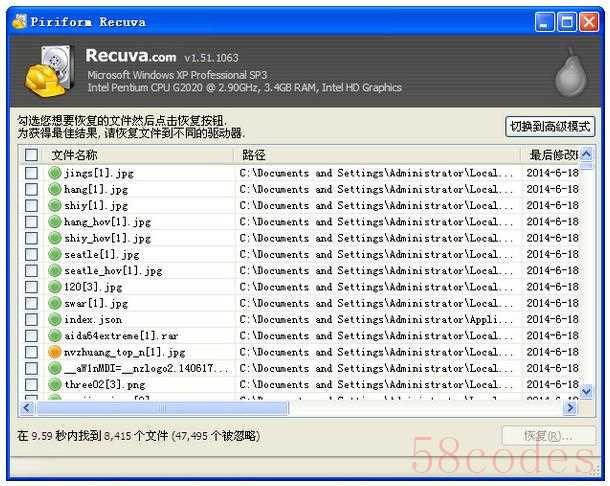610x486 pixels.
Task: Check the box for three02[3].png
Action: [31, 384]
